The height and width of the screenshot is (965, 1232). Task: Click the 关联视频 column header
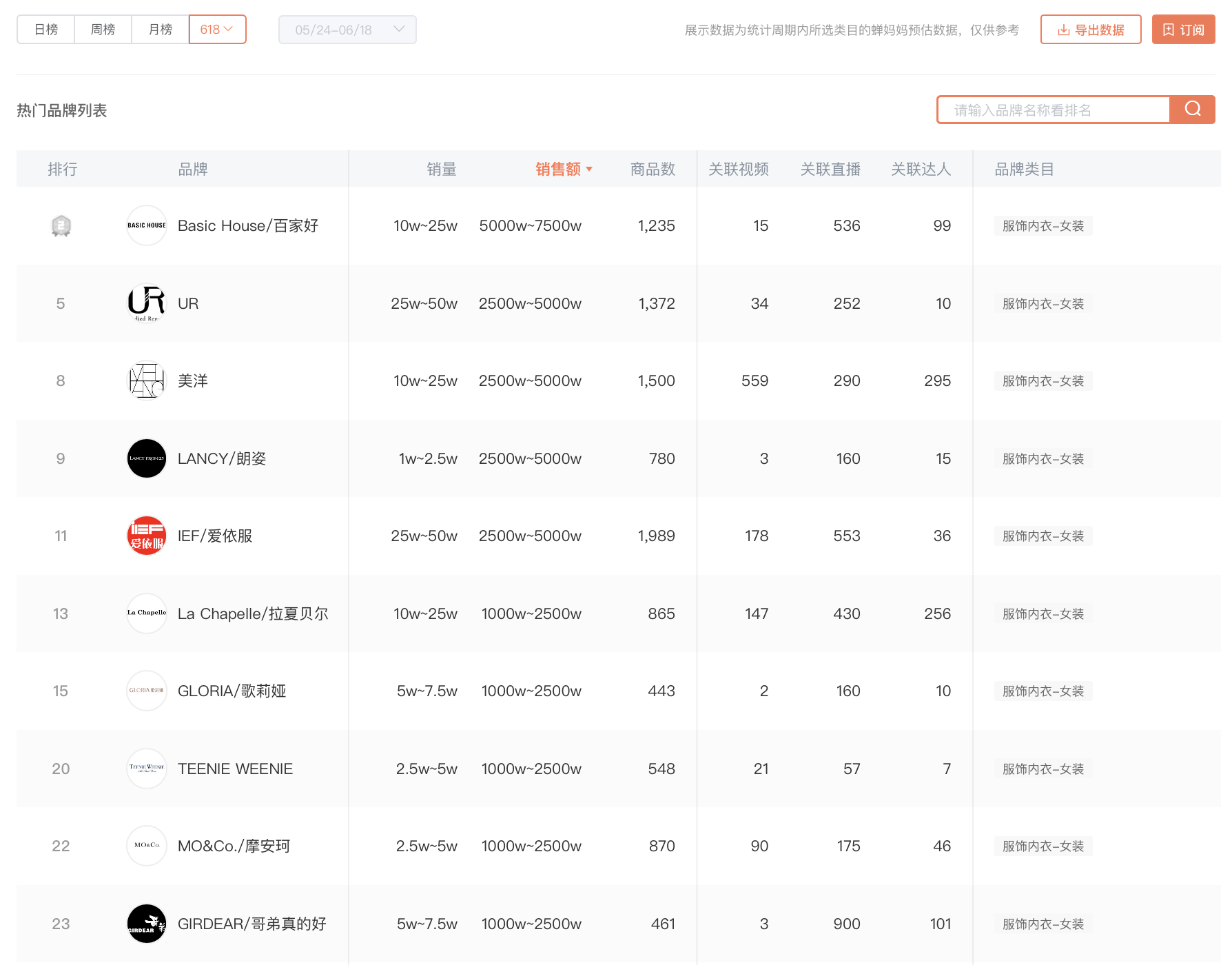pos(739,169)
